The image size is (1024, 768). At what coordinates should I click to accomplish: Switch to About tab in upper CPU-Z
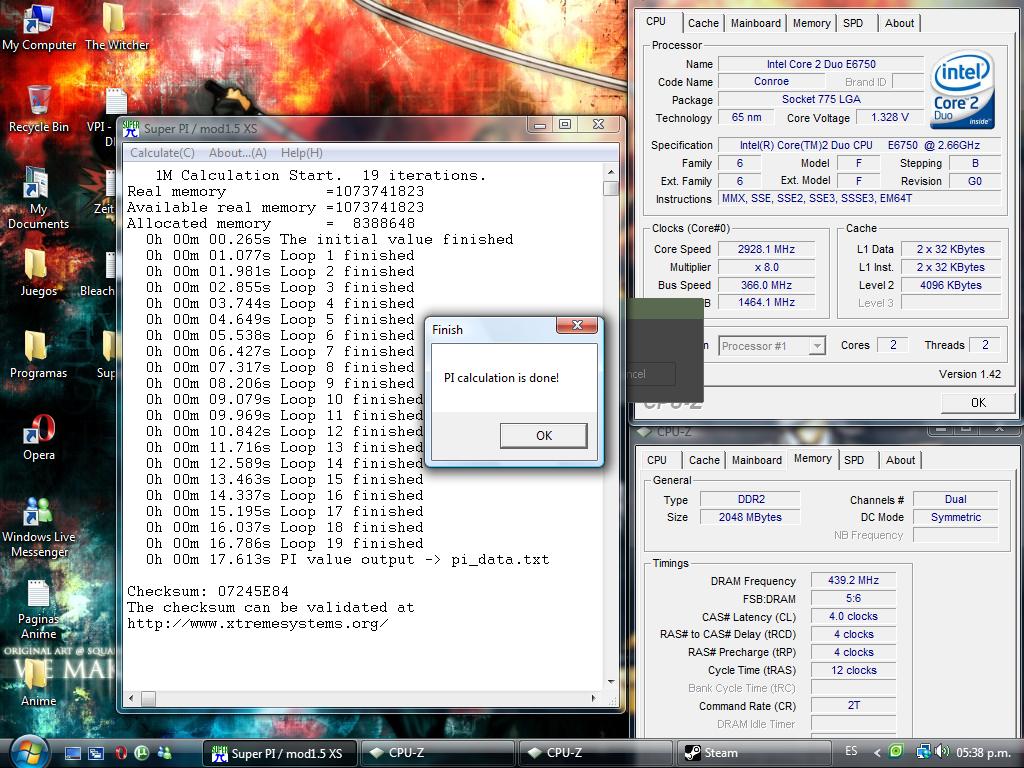pos(899,24)
